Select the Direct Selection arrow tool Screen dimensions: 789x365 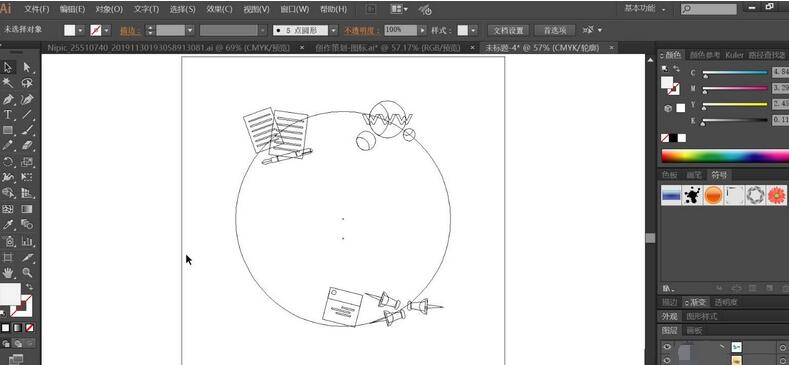(27, 67)
